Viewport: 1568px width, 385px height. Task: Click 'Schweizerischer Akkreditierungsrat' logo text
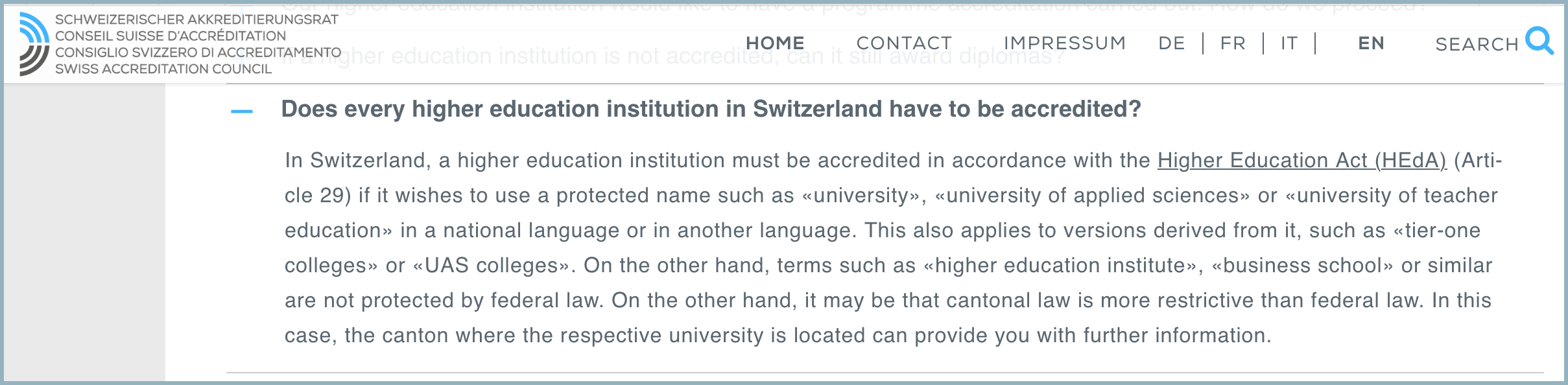pyautogui.click(x=196, y=19)
